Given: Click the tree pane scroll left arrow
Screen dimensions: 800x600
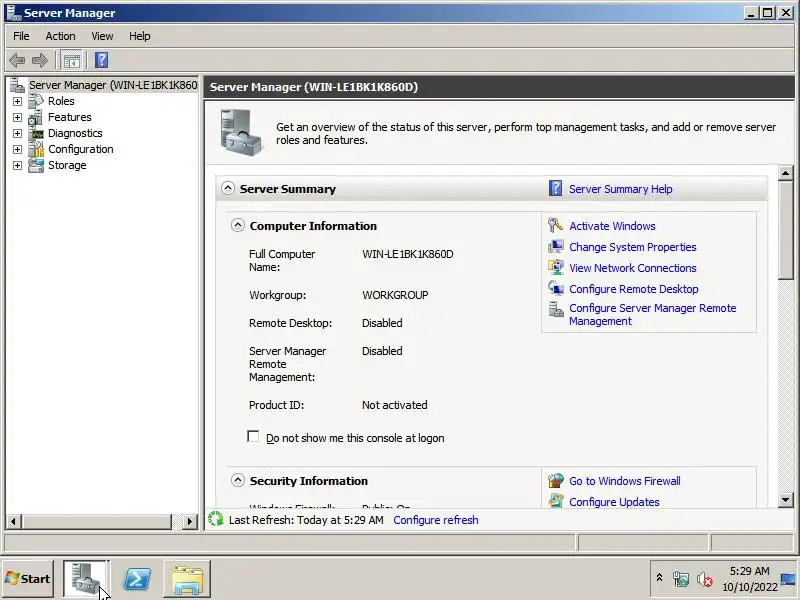Looking at the screenshot, I should click(x=13, y=521).
